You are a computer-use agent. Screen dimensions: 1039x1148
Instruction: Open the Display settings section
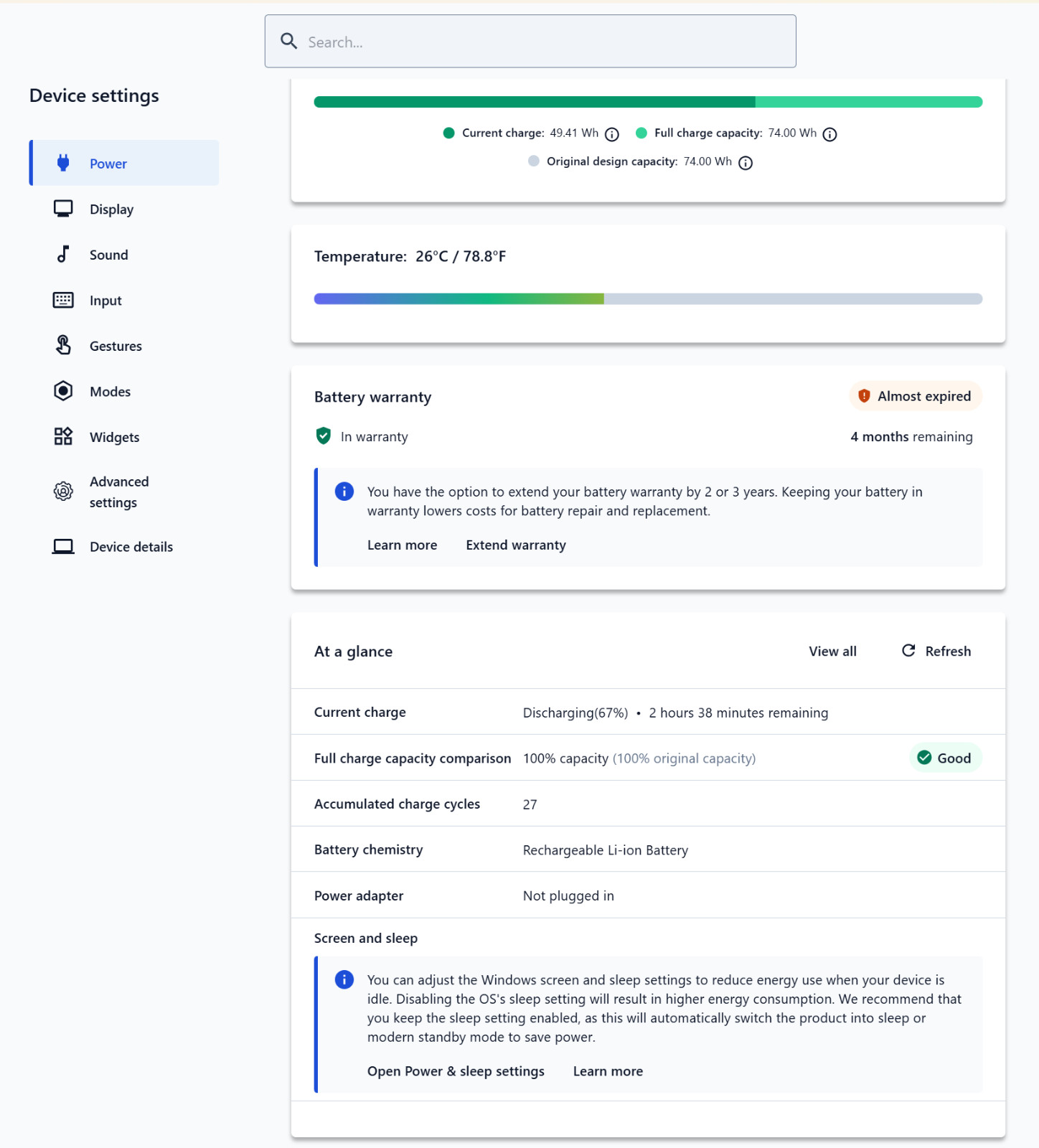click(124, 209)
